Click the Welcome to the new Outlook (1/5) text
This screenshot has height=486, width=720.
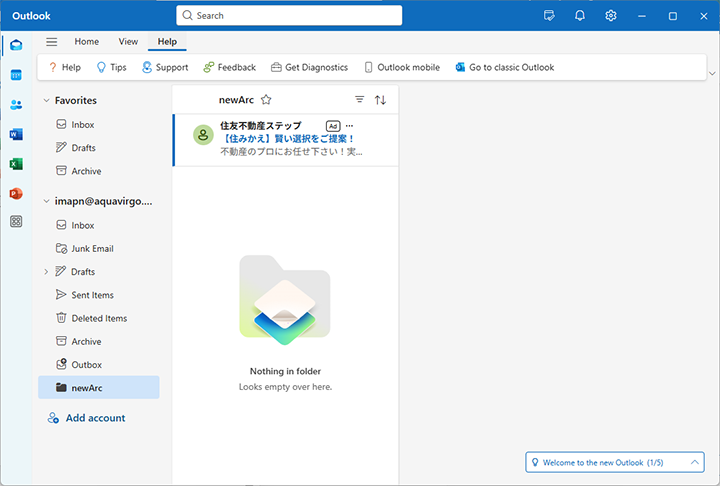(x=603, y=463)
